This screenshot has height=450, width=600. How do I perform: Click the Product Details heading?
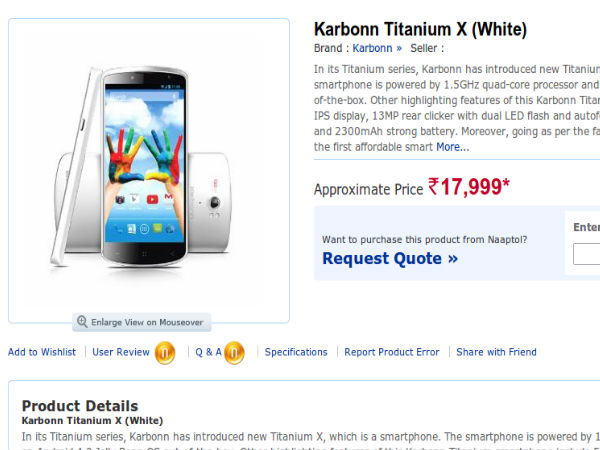click(x=80, y=406)
